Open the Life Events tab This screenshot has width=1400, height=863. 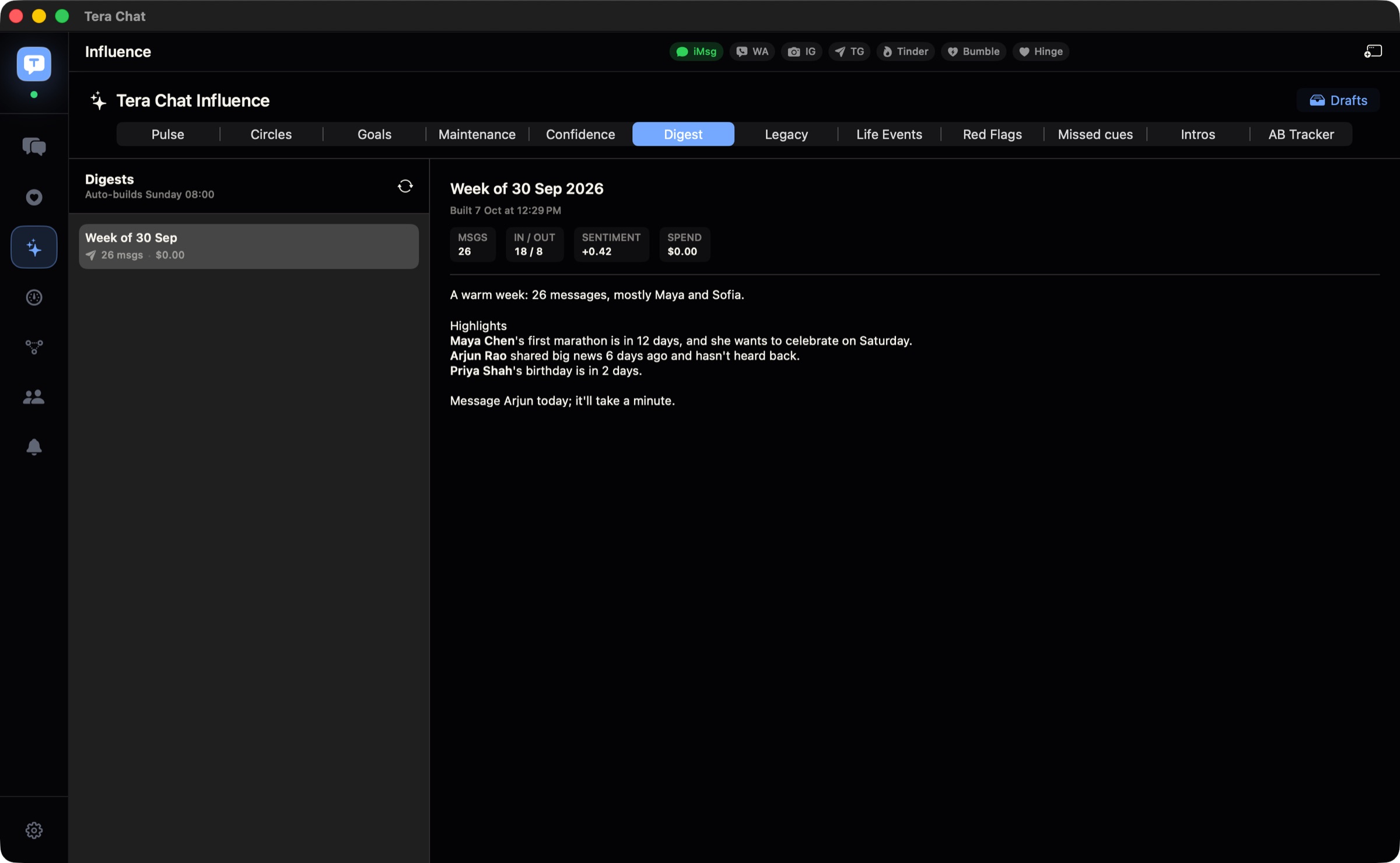pyautogui.click(x=889, y=134)
